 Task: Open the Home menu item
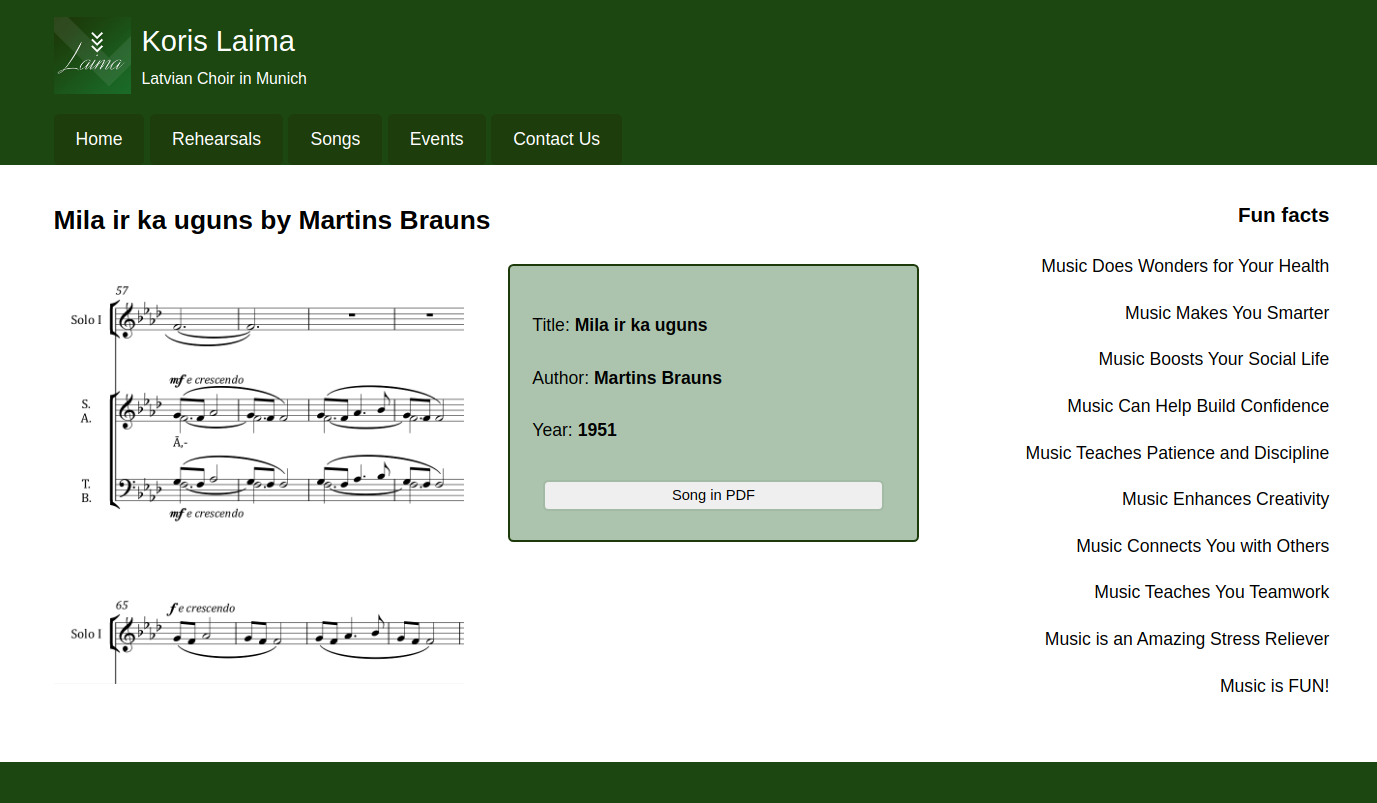tap(99, 139)
